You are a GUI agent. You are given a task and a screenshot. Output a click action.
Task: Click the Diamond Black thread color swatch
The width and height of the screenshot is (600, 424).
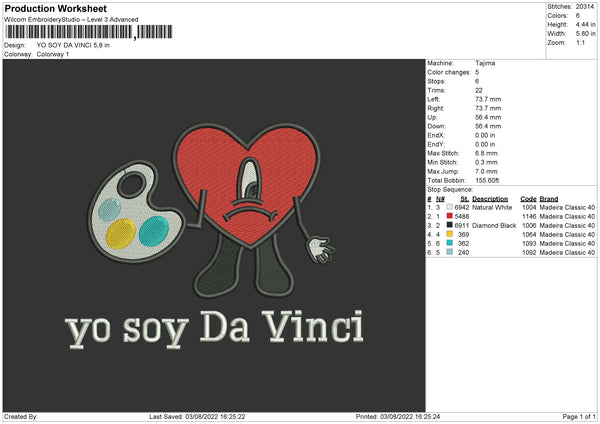(x=449, y=225)
